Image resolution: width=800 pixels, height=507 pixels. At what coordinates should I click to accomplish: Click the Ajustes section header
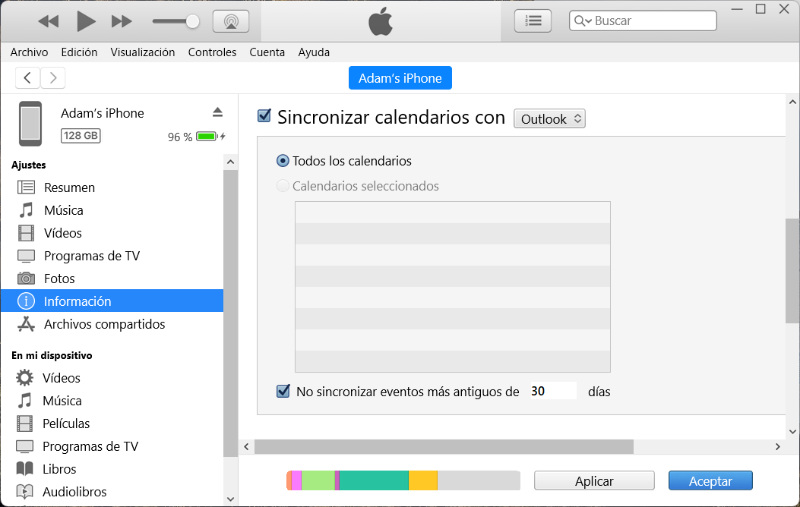pos(29,165)
